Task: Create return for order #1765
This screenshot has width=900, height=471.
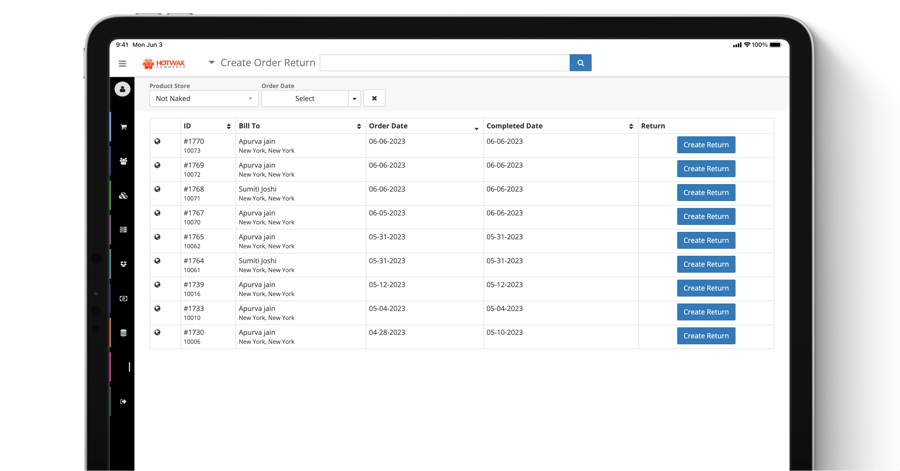Action: click(705, 240)
